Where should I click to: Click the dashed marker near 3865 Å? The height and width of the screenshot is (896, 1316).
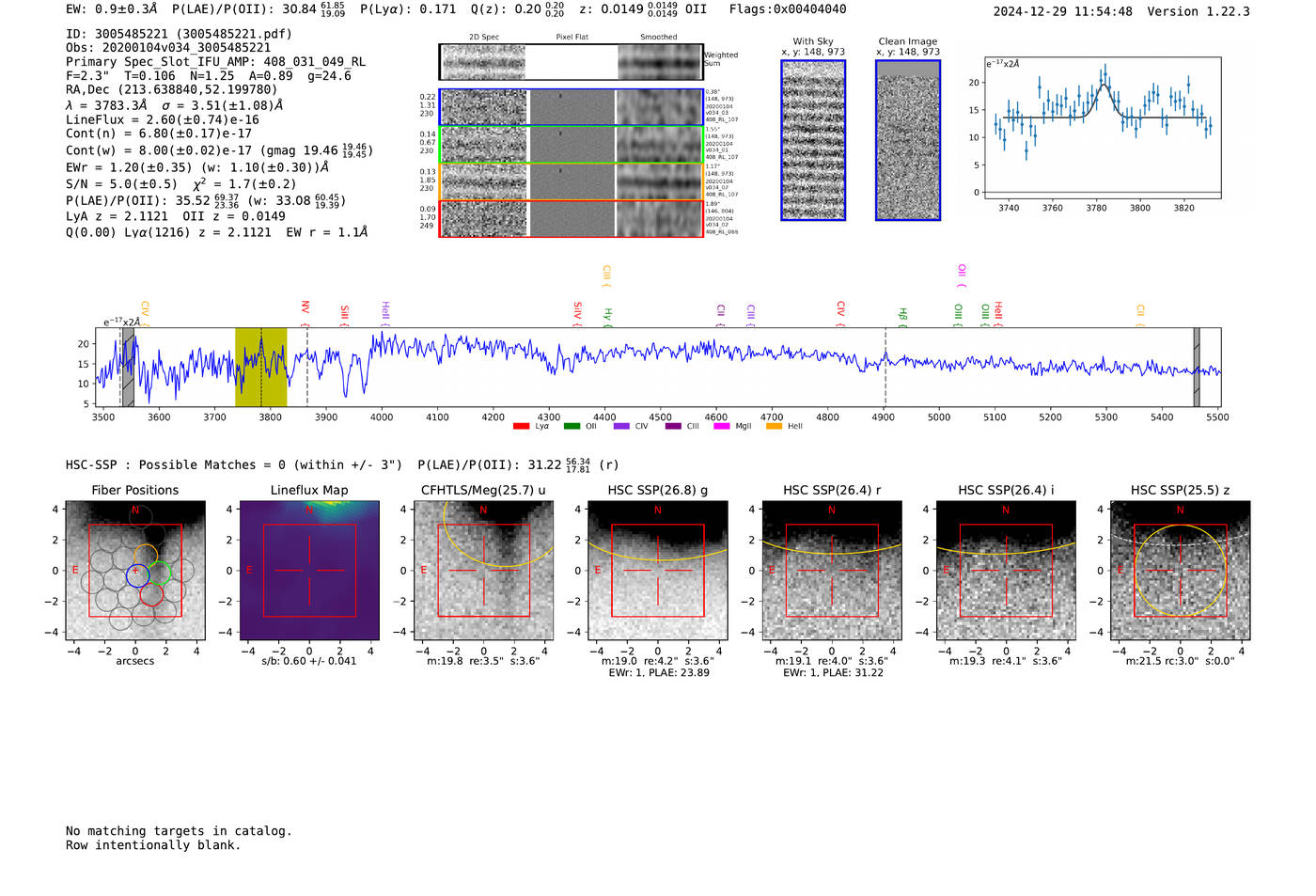(x=307, y=368)
